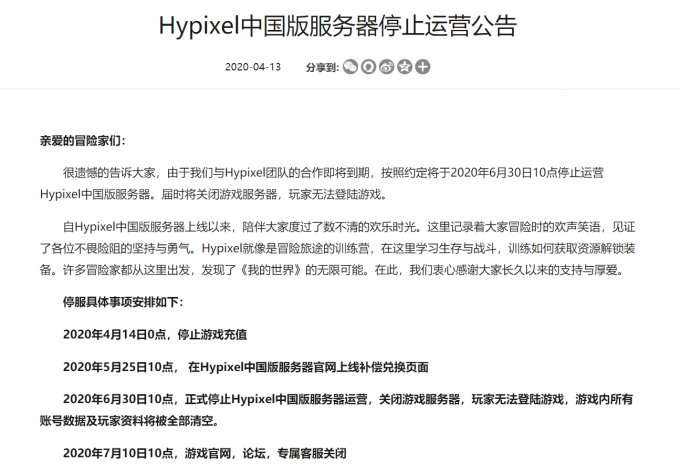Screen dimensions: 680x473
Task: Click the greeting 亲爱的冒险家们
Action: [82, 141]
